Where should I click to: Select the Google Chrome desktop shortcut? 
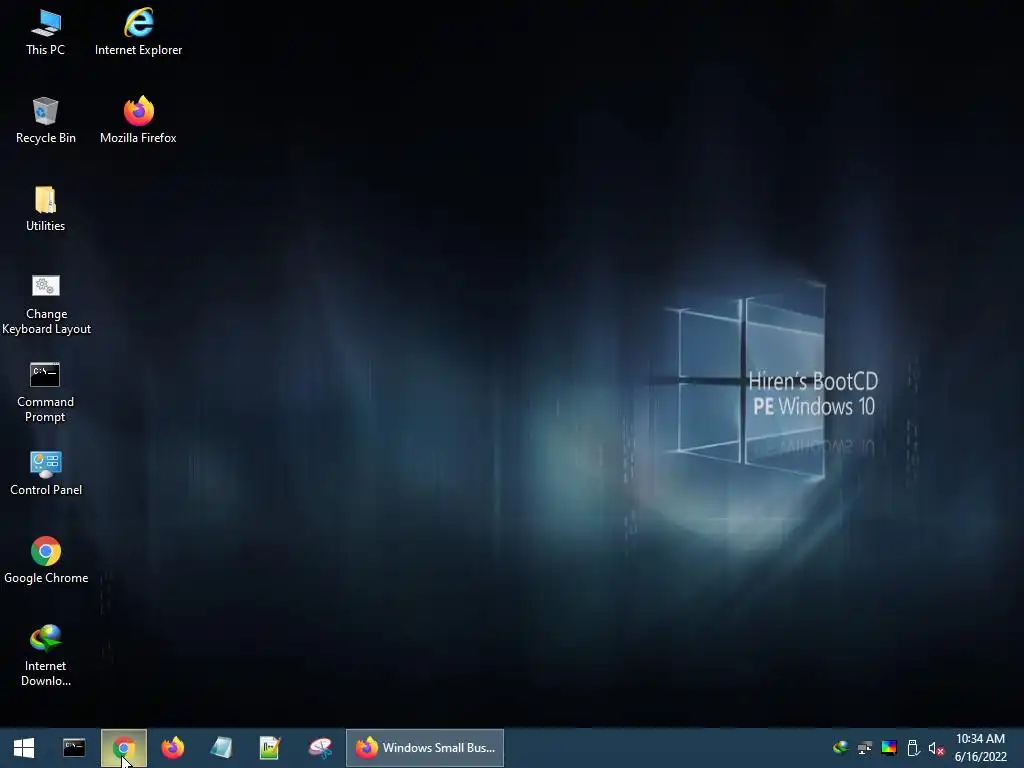46,561
